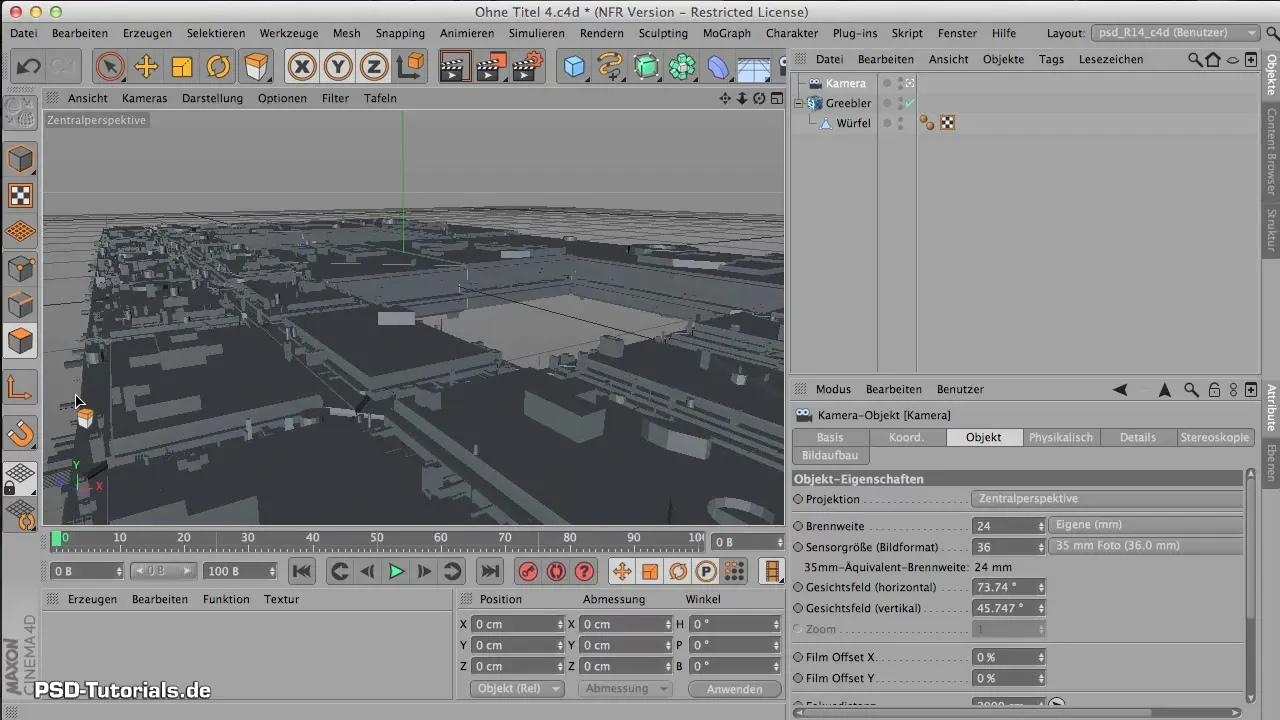Screen dimensions: 1280x720
Task: Toggle Y axis lock
Action: pyautogui.click(x=337, y=67)
